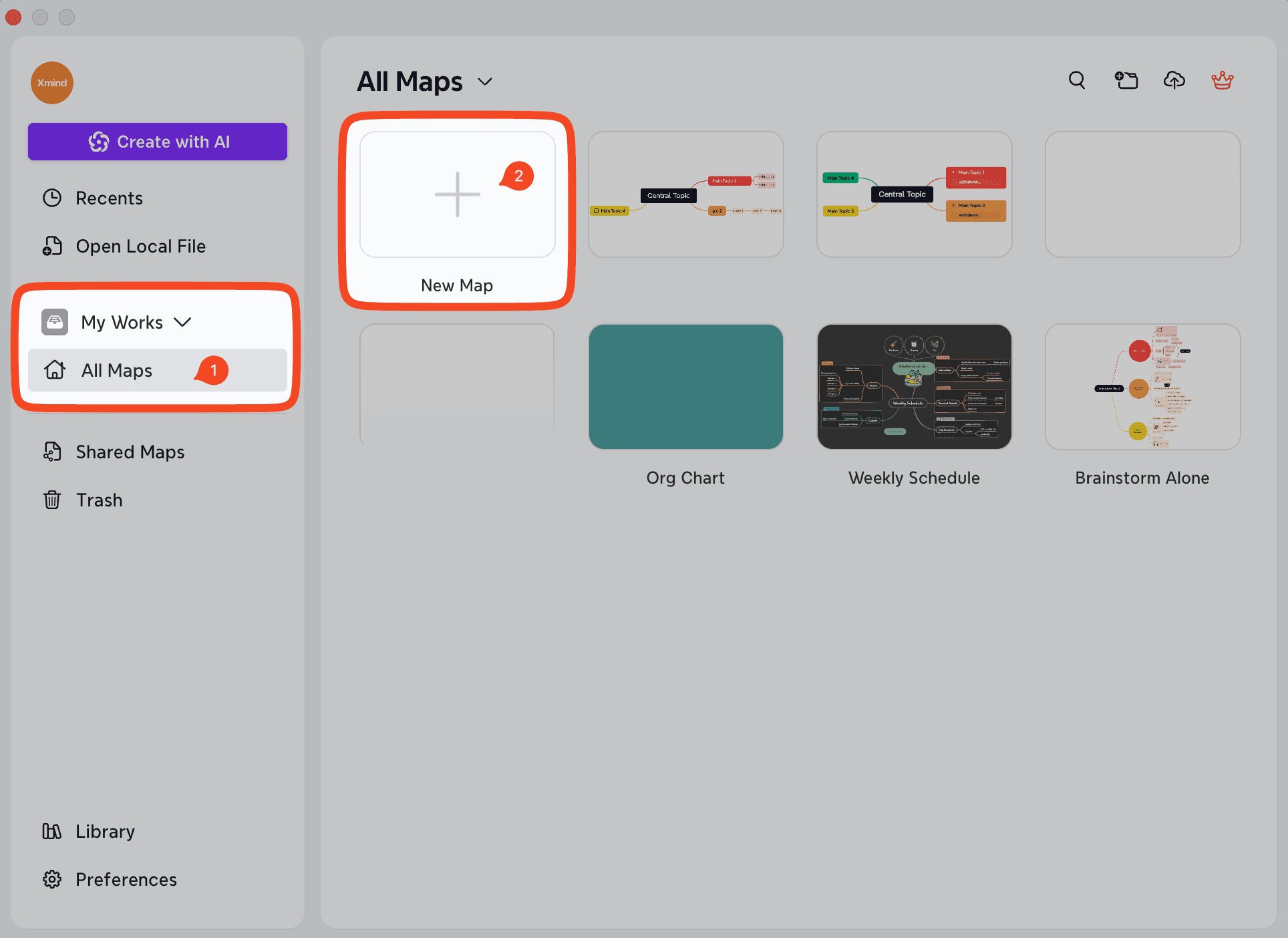Click Open Local File
Viewport: 1288px width, 938px height.
[140, 247]
